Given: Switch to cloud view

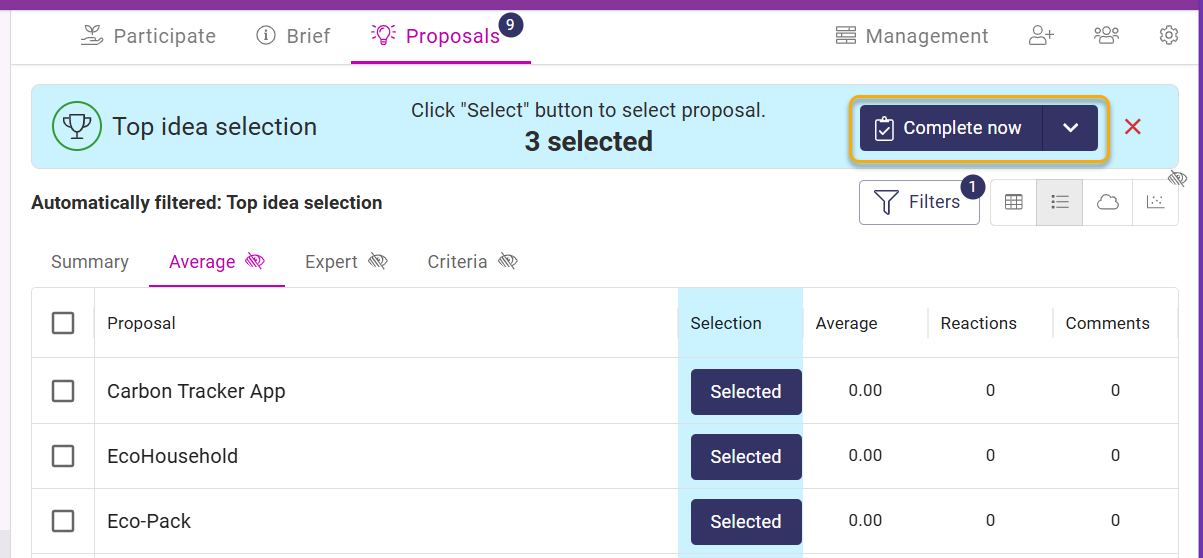Looking at the screenshot, I should click(x=1107, y=202).
